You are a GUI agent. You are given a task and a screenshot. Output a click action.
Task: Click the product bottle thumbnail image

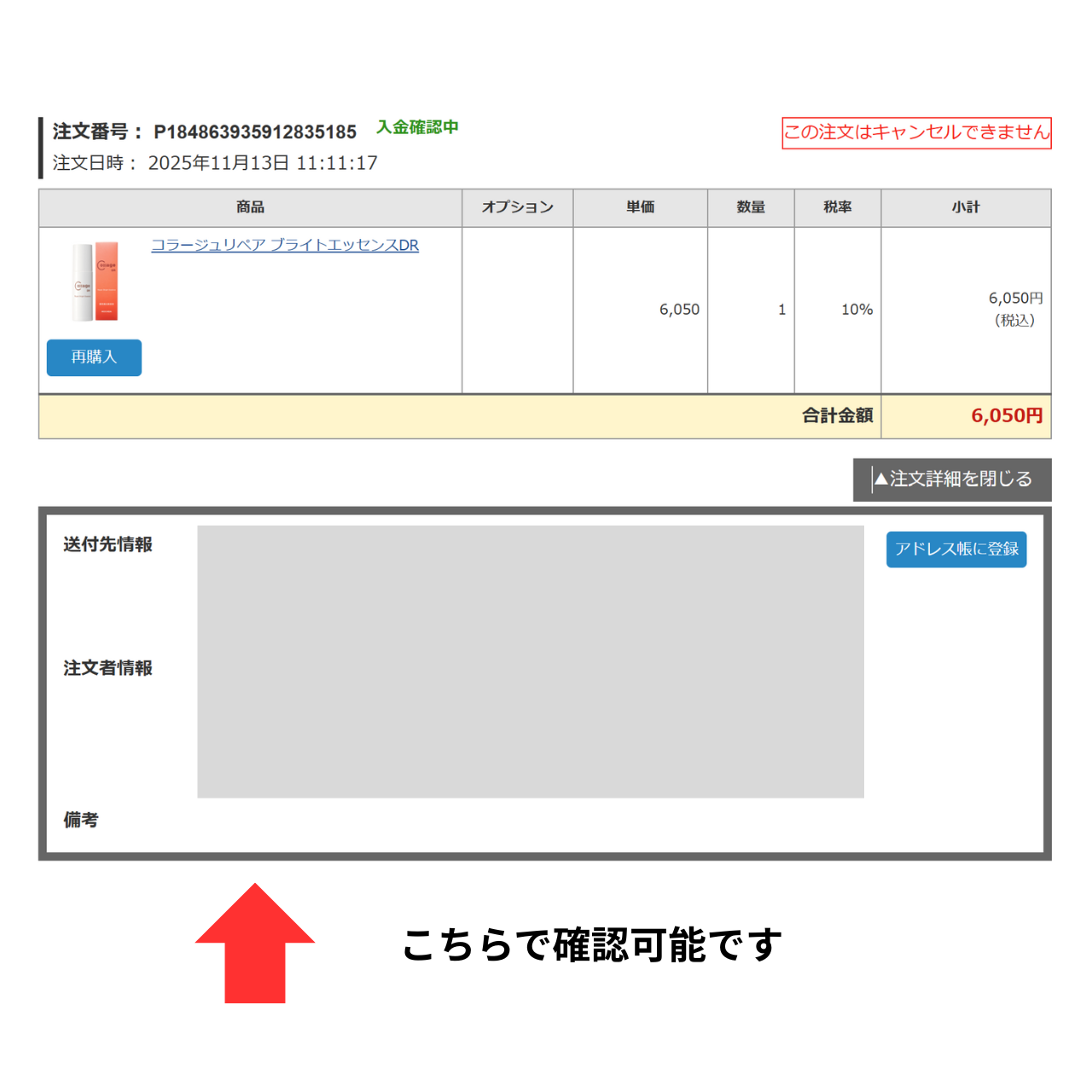click(x=94, y=282)
